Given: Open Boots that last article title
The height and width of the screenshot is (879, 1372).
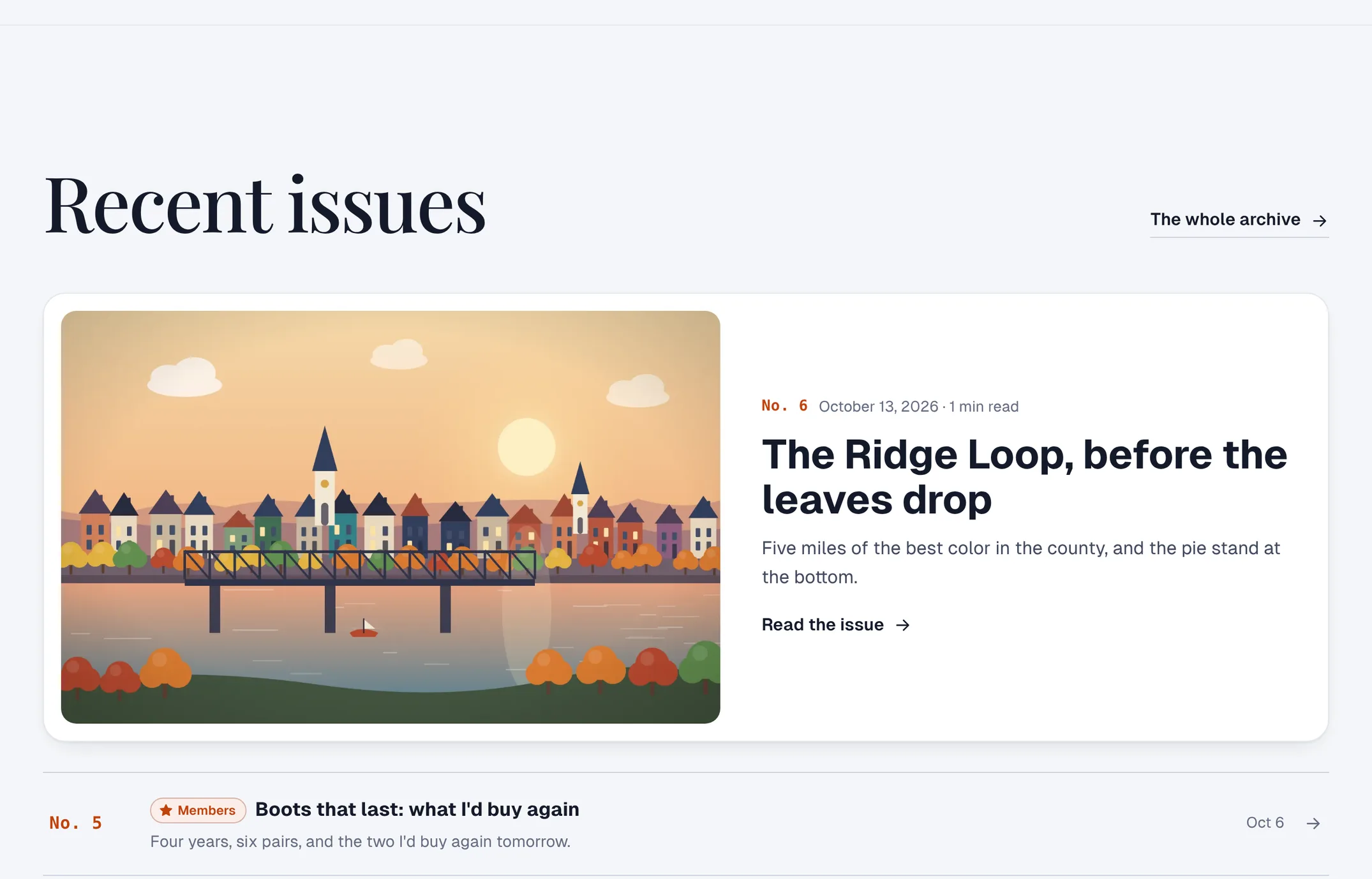Looking at the screenshot, I should tap(417, 809).
